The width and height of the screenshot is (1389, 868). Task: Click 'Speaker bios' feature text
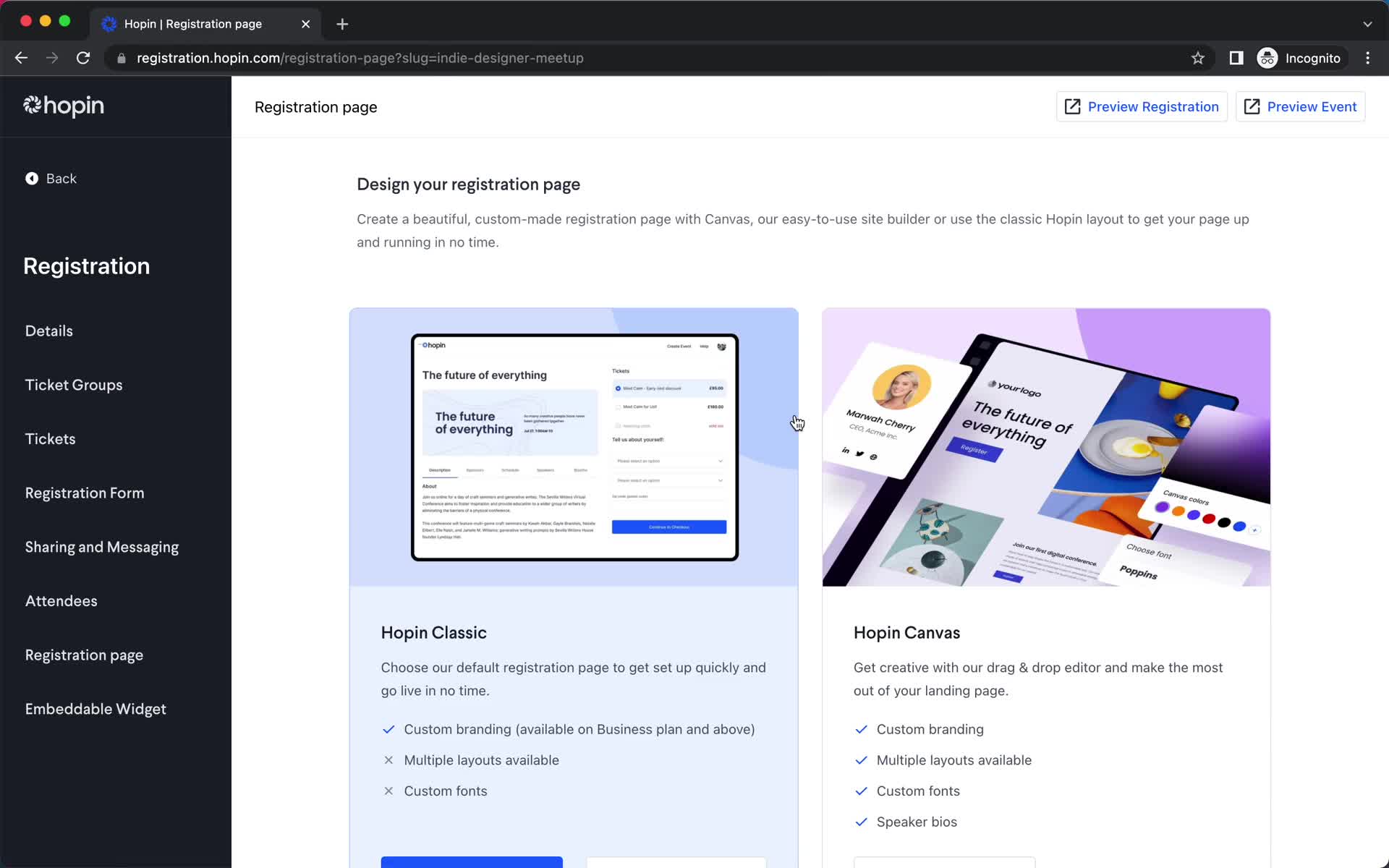pos(917,822)
